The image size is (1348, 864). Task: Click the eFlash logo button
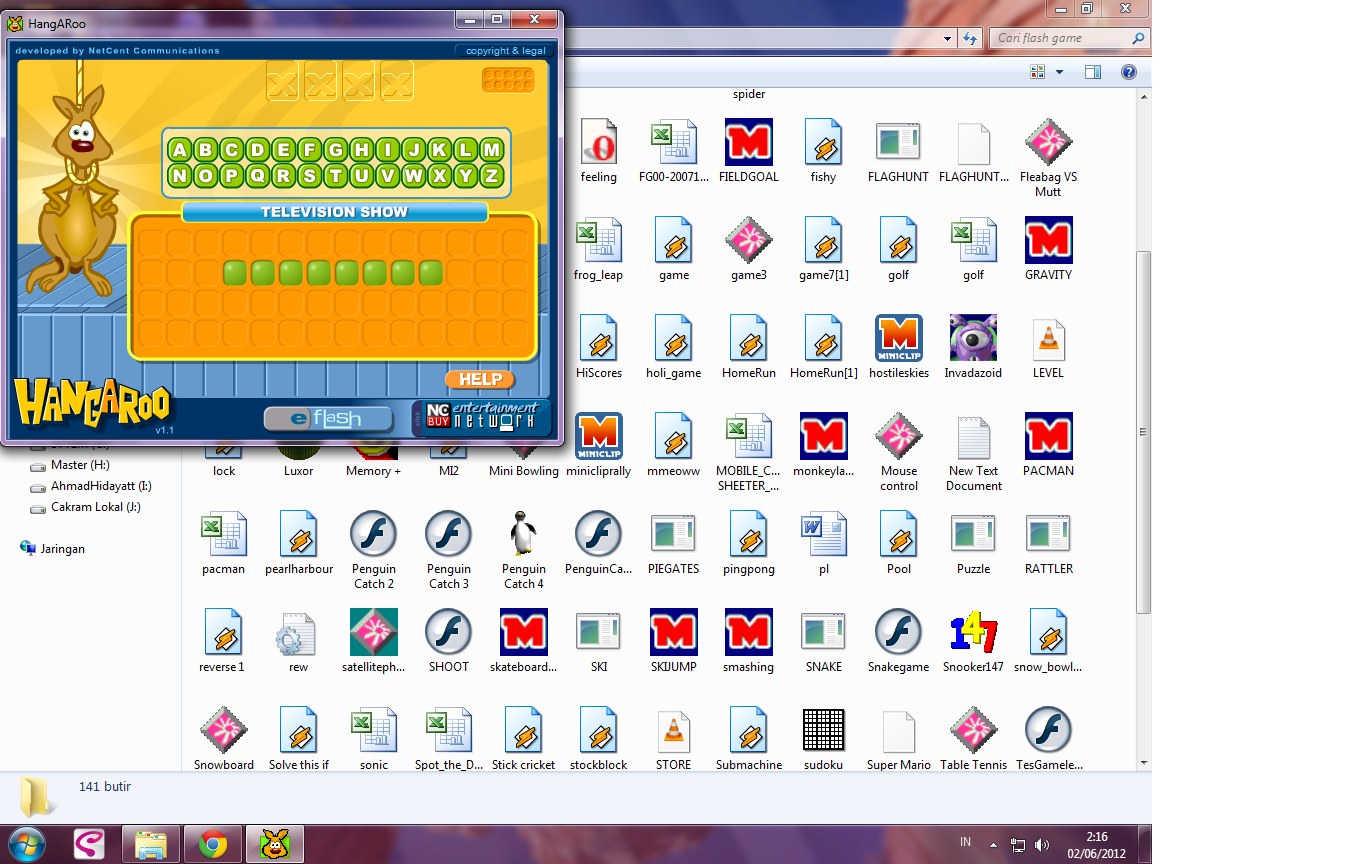[x=327, y=418]
